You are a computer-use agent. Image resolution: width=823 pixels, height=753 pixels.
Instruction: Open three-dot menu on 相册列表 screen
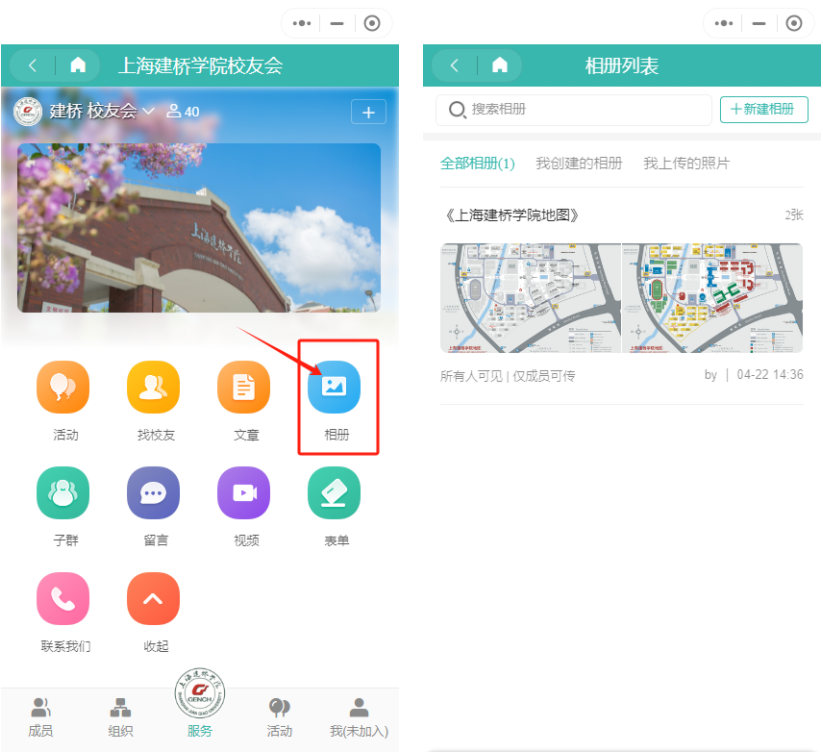coord(724,23)
